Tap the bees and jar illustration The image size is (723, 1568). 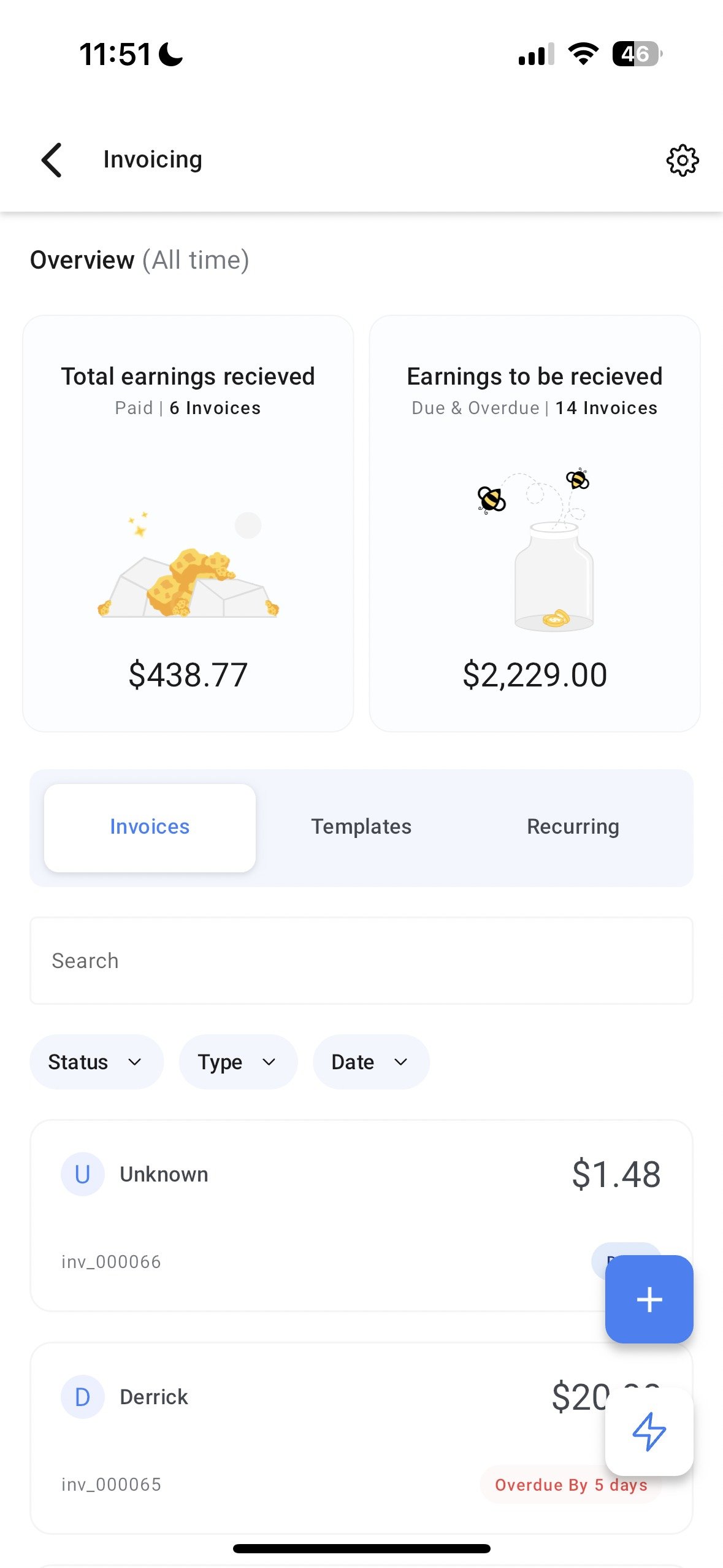click(x=535, y=550)
